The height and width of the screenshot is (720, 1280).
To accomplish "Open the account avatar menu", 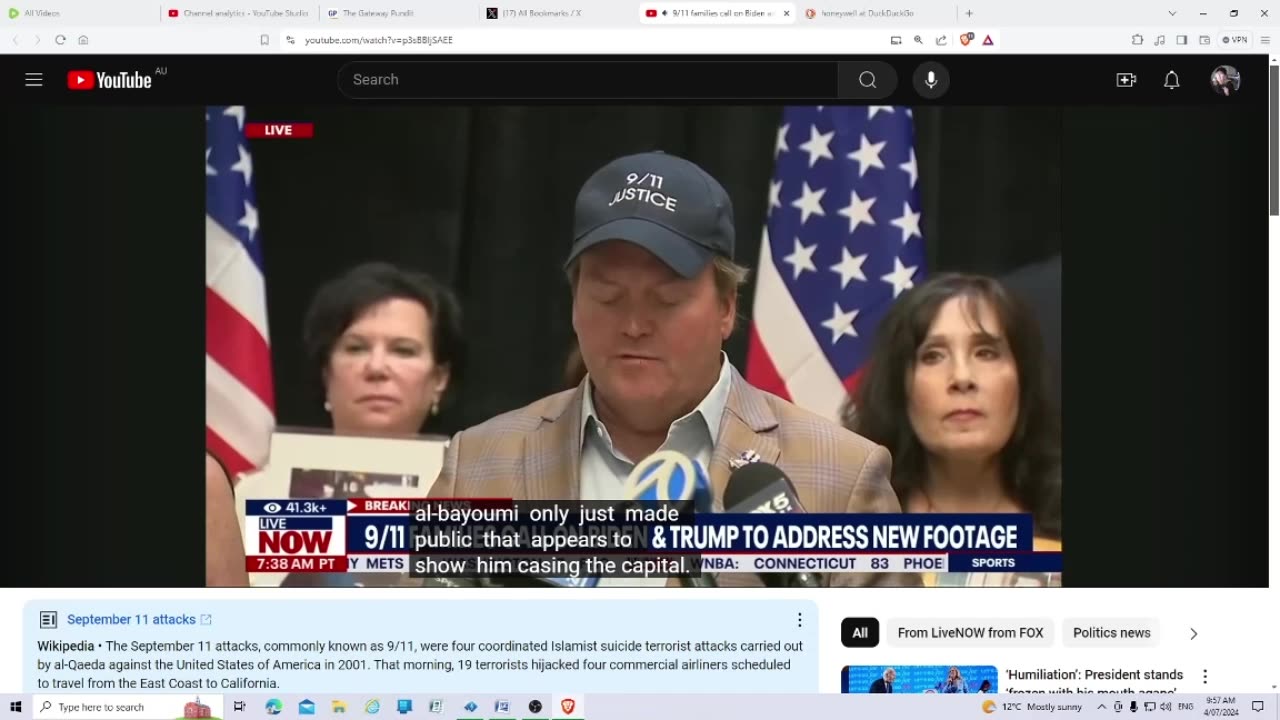I will (x=1225, y=80).
